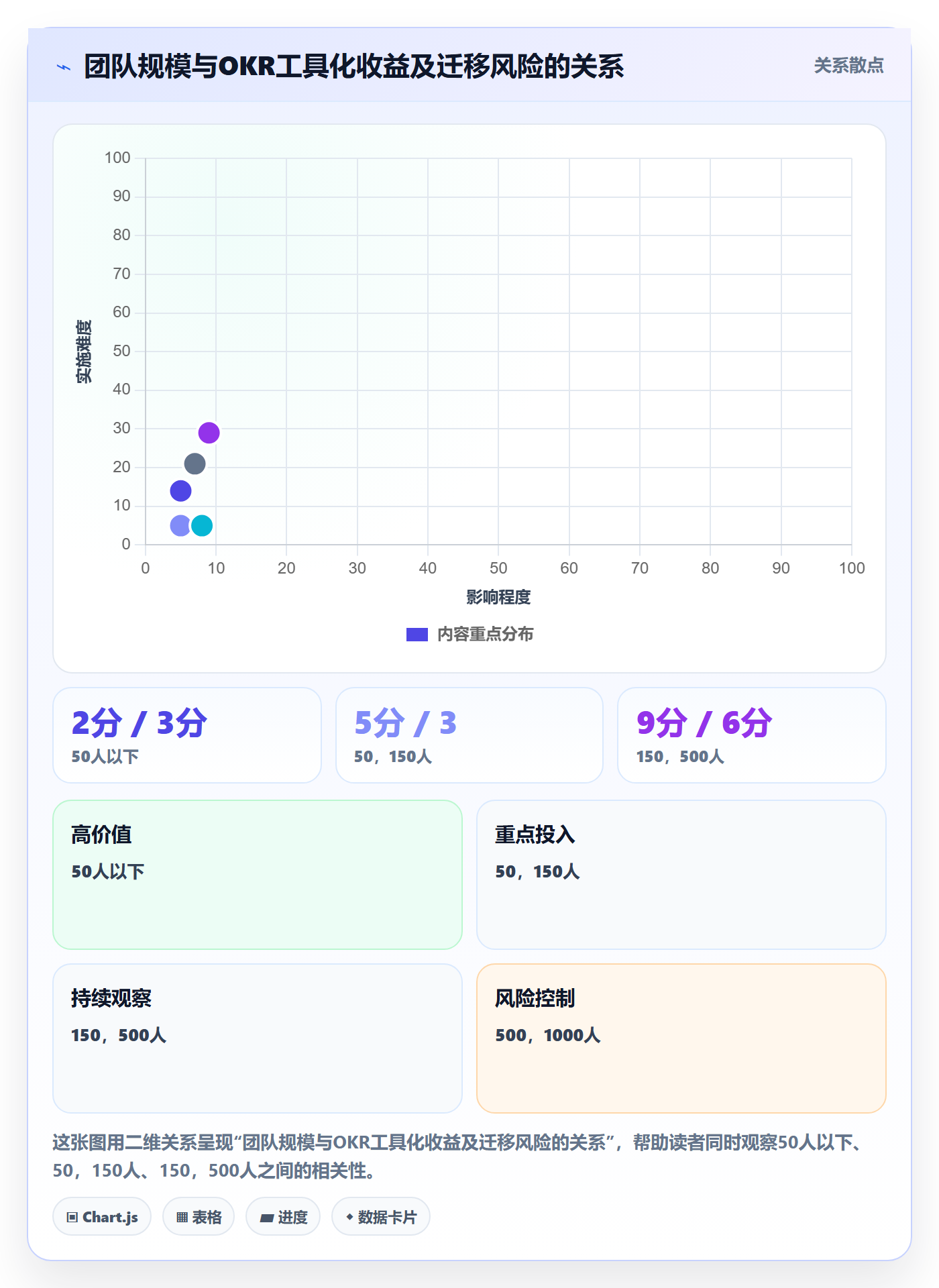Click the lightning bolt icon beside the title
Image resolution: width=939 pixels, height=1288 pixels.
tap(64, 67)
